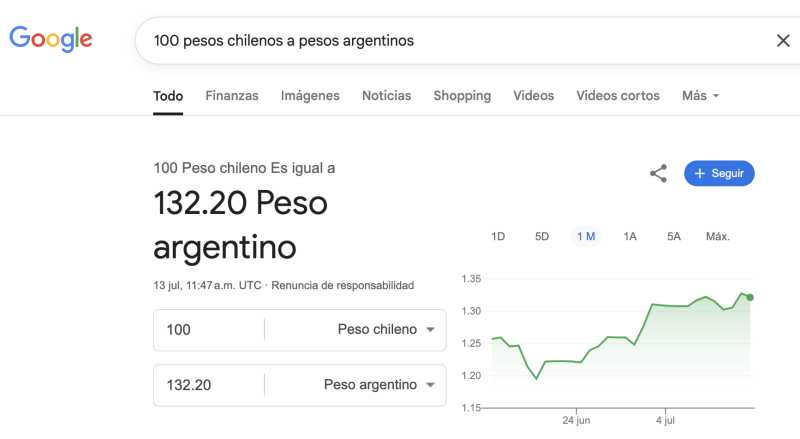
Task: Clear the search box with the X icon
Action: [x=783, y=41]
